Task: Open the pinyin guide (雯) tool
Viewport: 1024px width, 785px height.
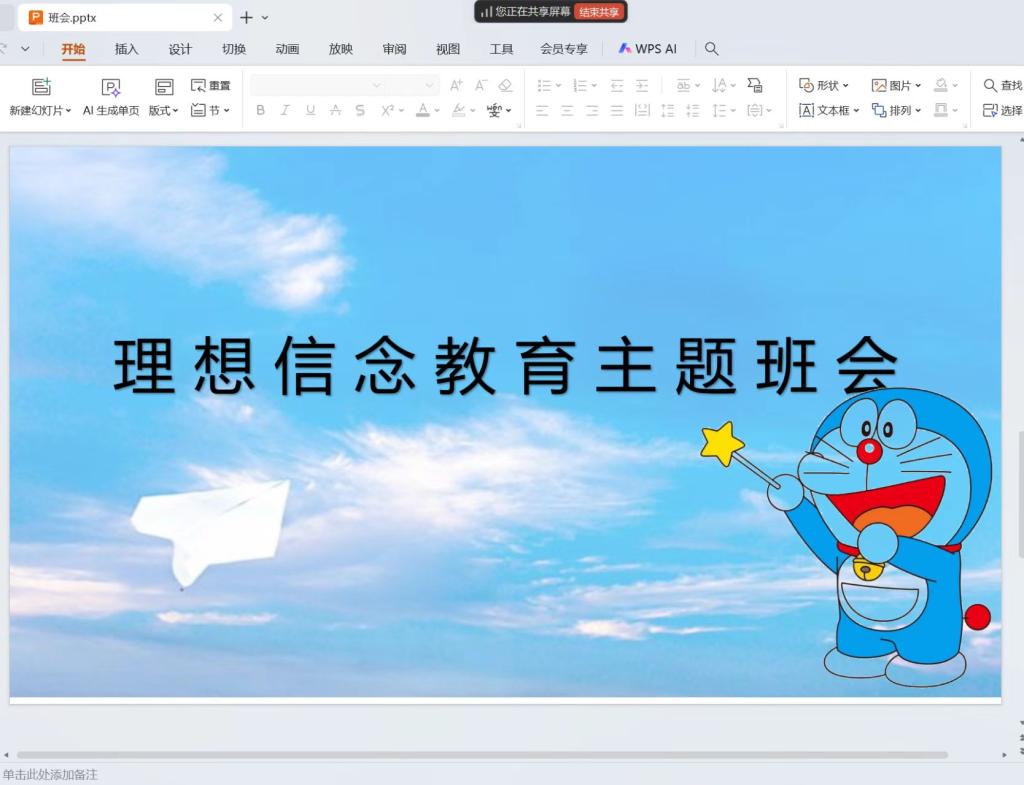Action: pos(494,110)
